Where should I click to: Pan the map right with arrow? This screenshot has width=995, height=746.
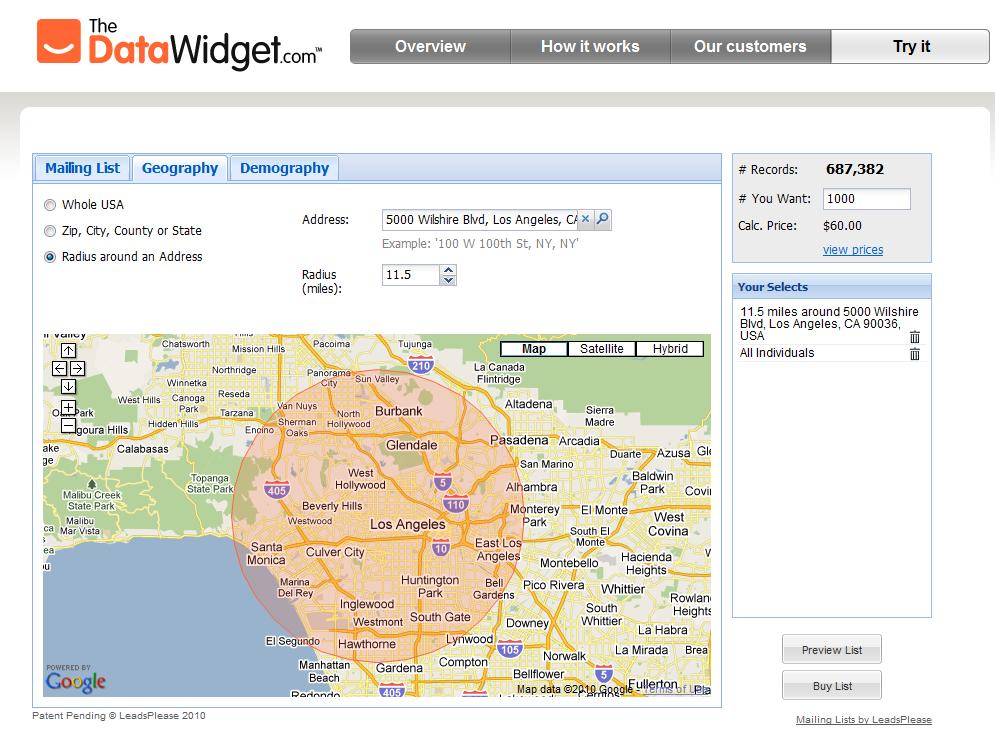click(77, 368)
